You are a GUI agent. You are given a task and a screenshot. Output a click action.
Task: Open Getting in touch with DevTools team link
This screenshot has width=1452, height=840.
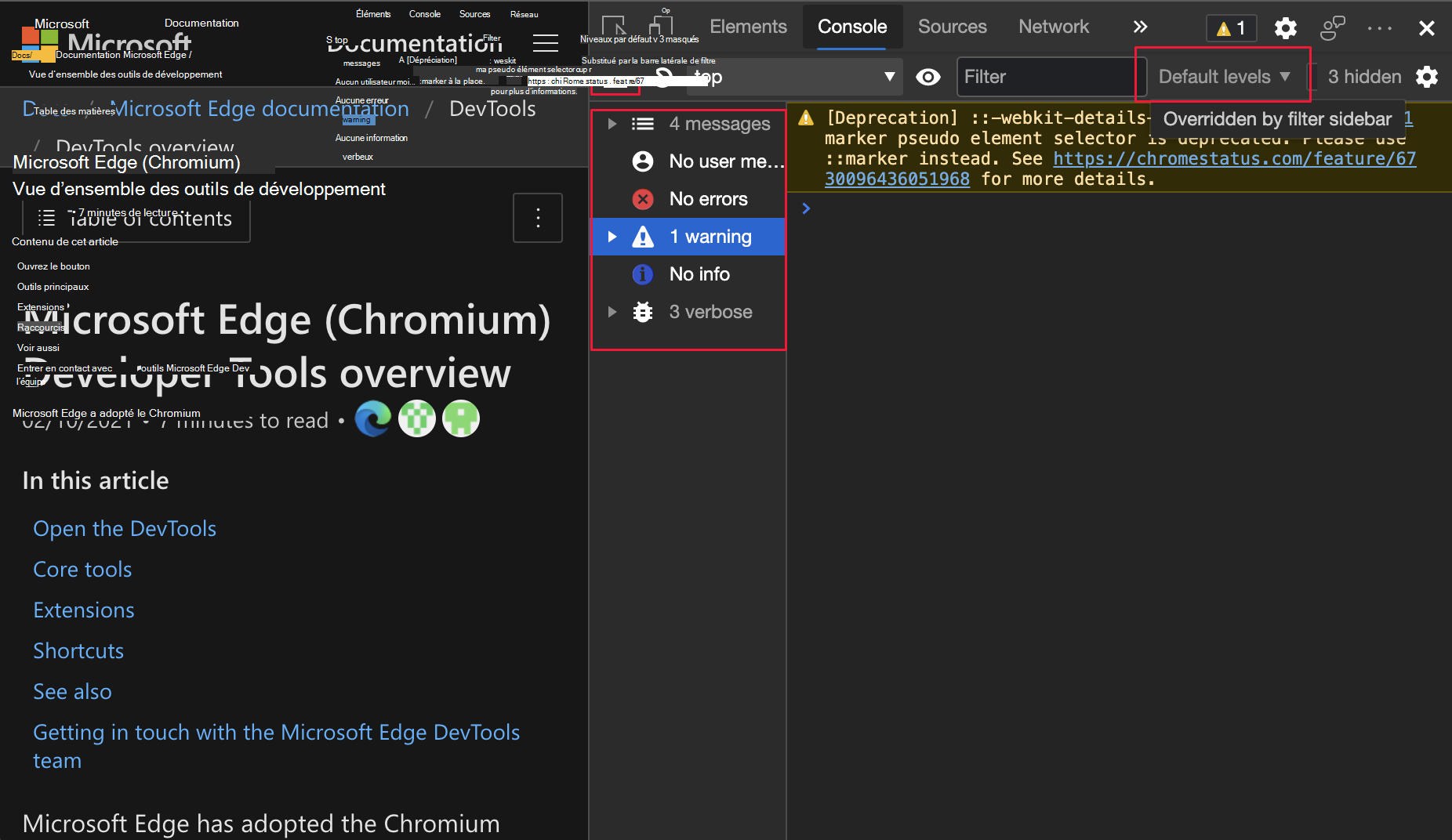coord(276,746)
